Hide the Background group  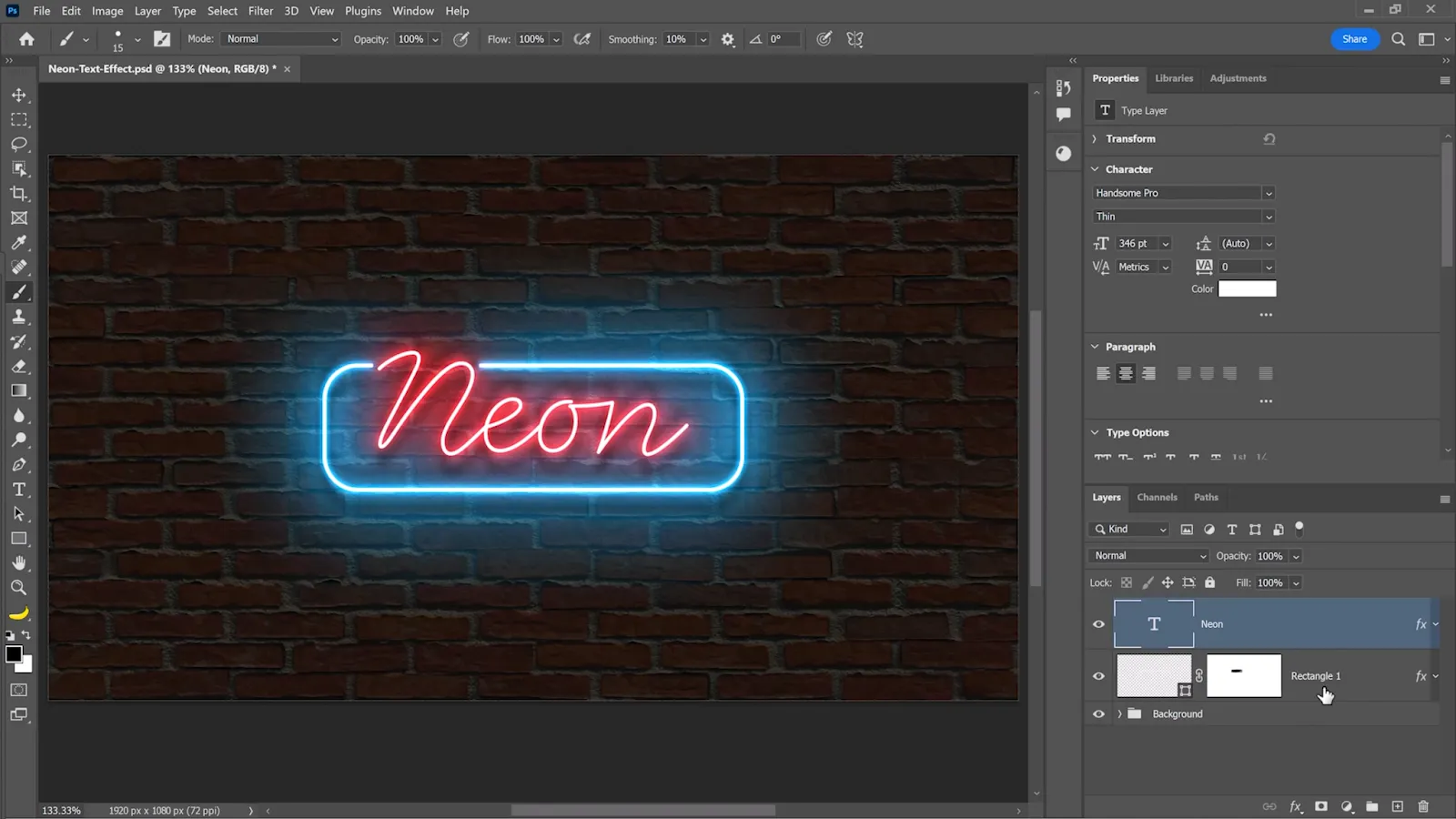click(1098, 714)
